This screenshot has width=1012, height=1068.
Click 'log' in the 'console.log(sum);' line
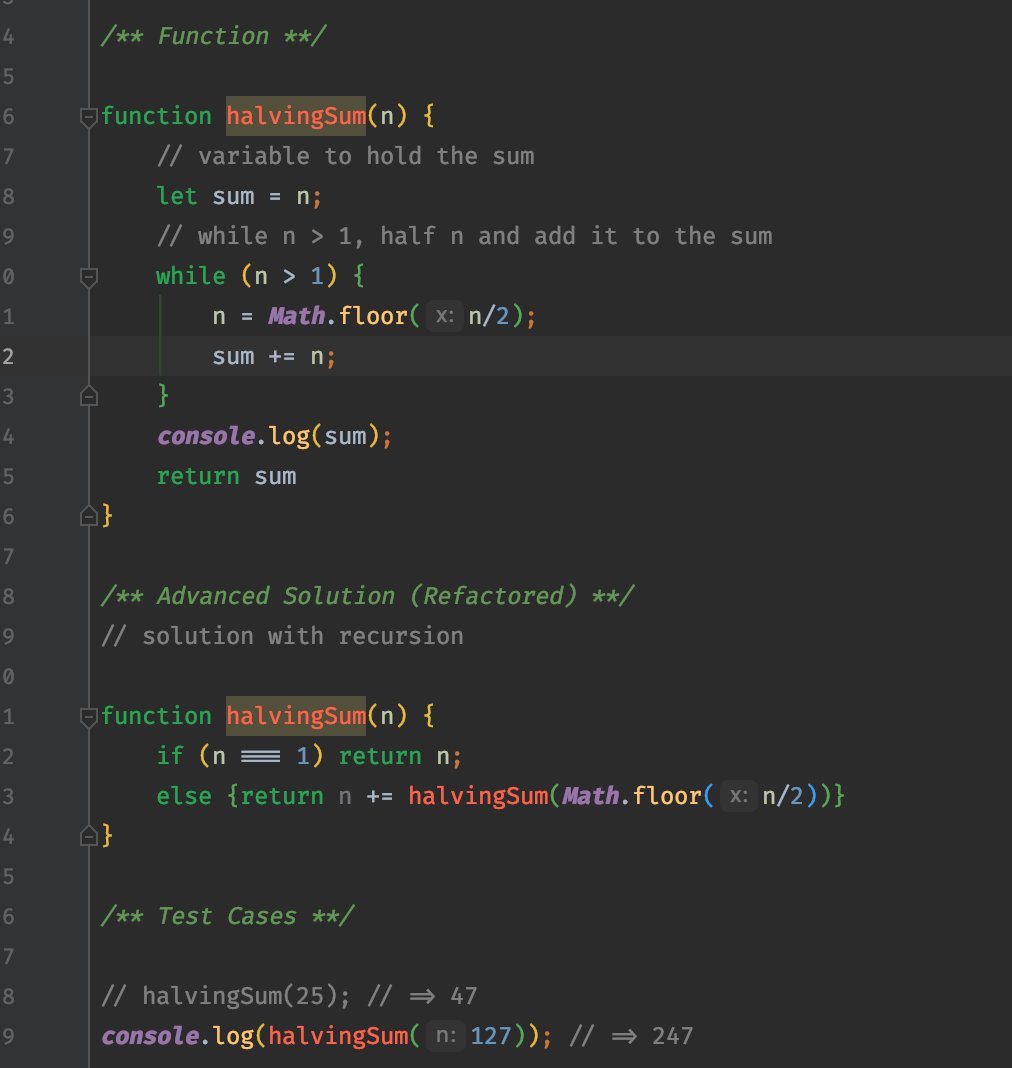[289, 436]
